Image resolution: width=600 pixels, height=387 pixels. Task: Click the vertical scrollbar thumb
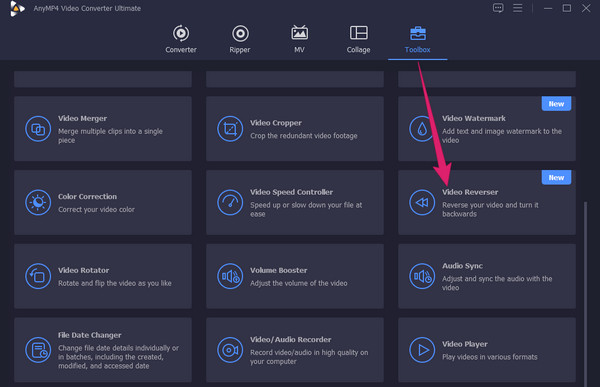[585, 294]
